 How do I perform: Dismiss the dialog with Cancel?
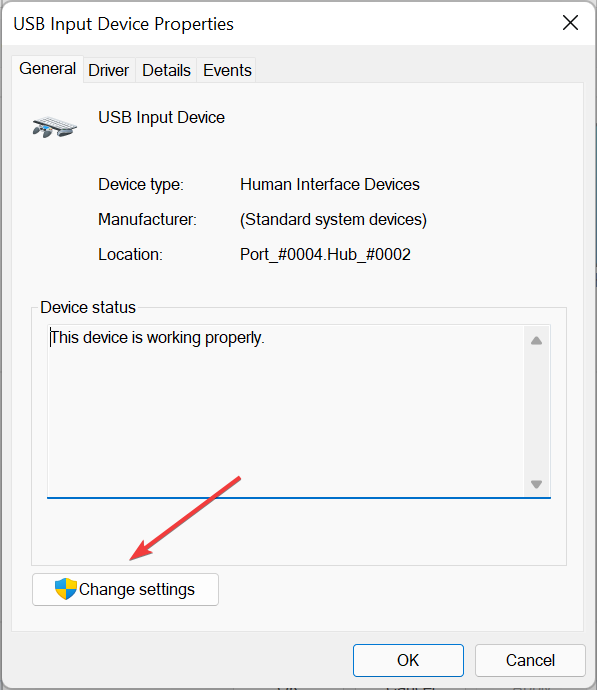(530, 660)
